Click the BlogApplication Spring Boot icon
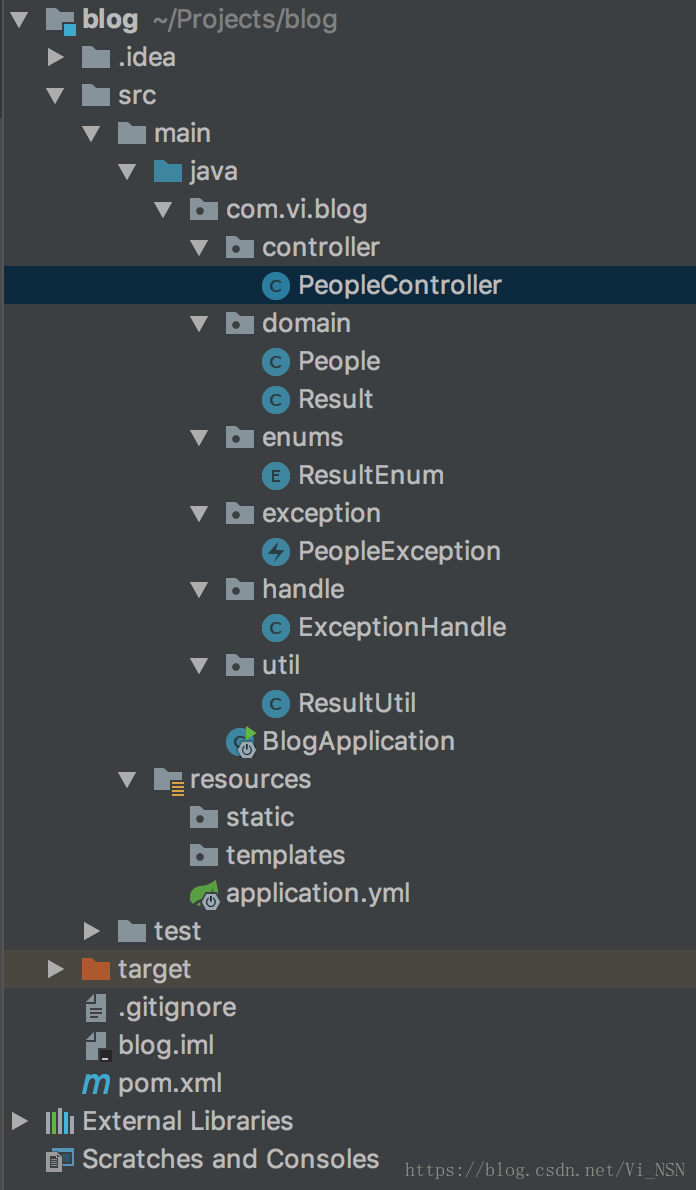 coord(241,742)
